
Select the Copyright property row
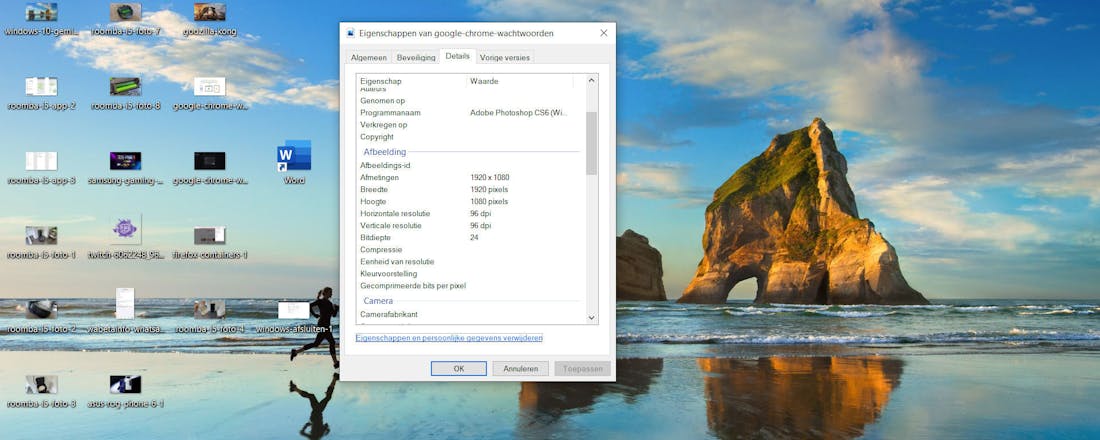(x=471, y=137)
